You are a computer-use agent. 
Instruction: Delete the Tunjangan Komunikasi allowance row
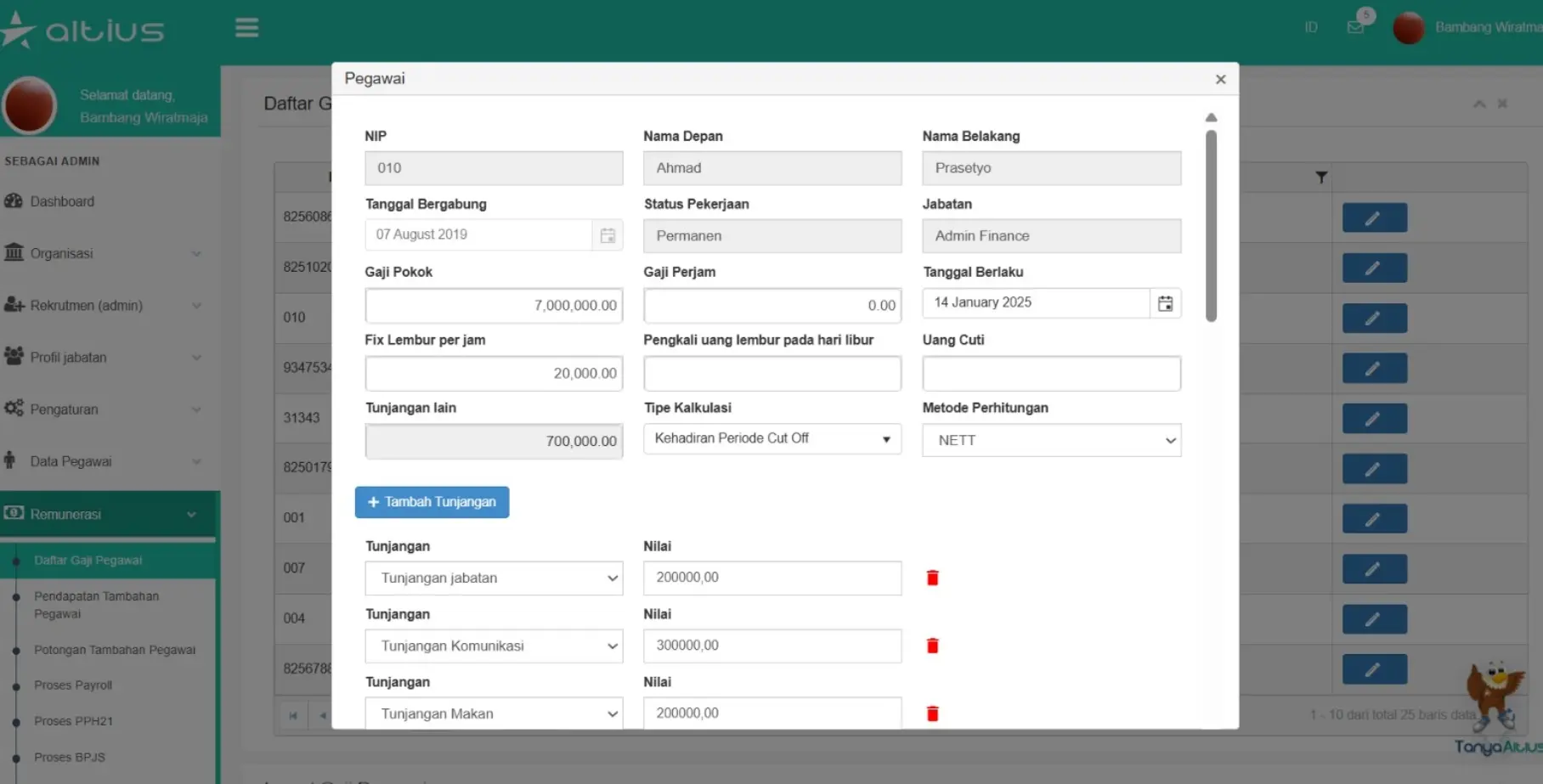(x=932, y=646)
